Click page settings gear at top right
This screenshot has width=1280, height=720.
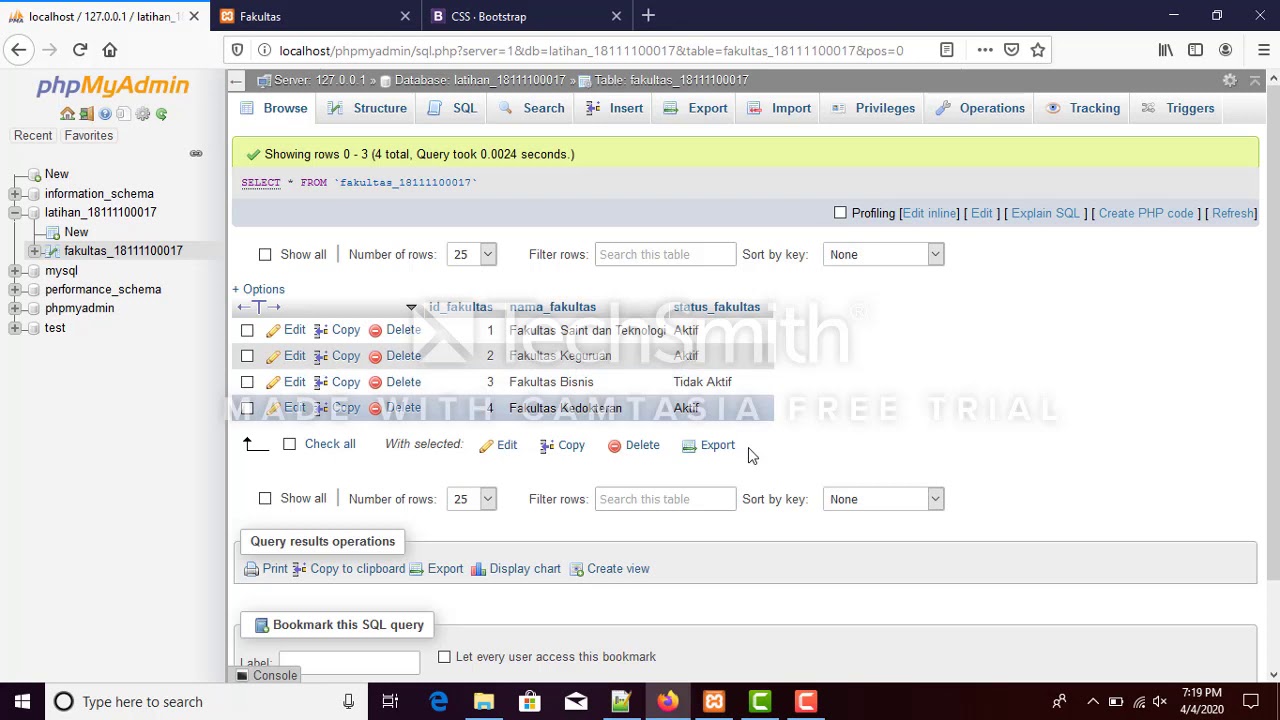(x=1230, y=80)
